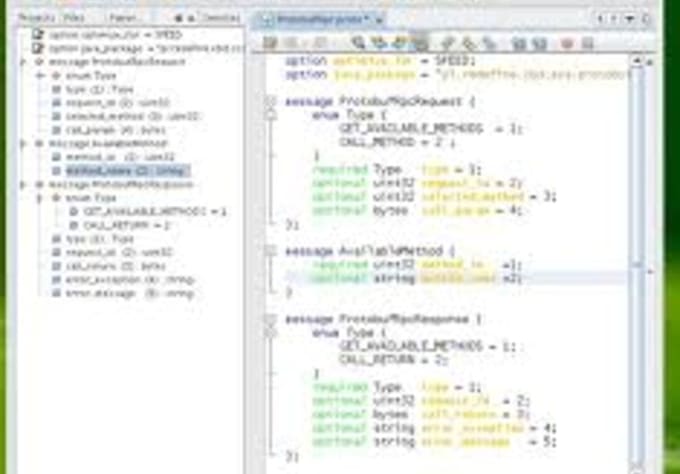The image size is (680, 474).
Task: Select the 'option java_package' navigator row
Action: [x=145, y=48]
